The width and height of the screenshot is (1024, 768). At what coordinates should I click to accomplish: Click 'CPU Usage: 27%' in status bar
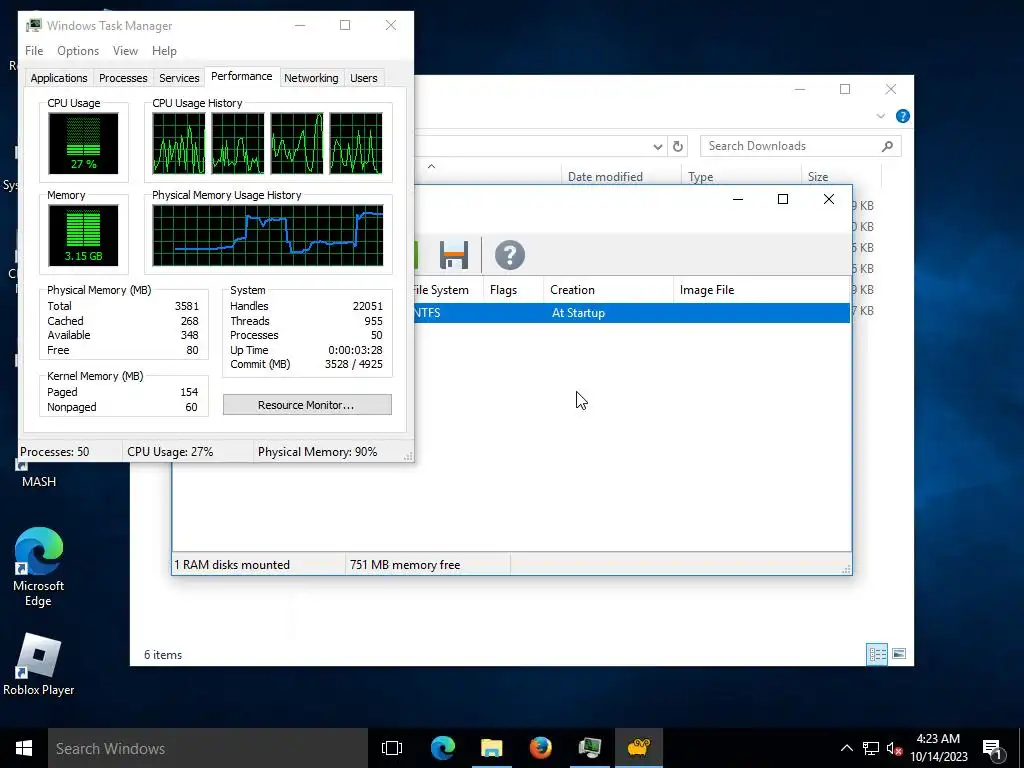tap(170, 452)
